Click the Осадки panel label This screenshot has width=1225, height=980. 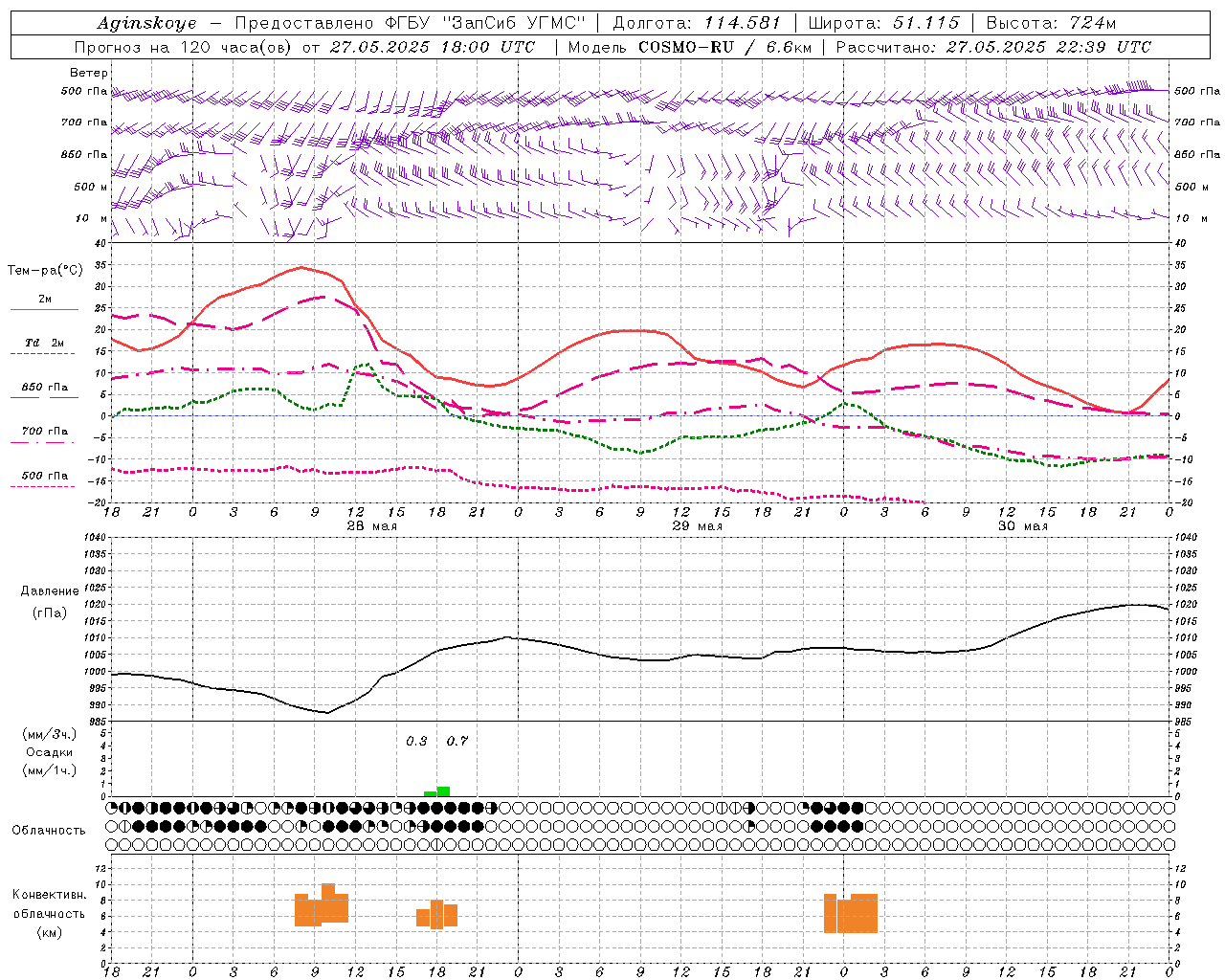(50, 752)
